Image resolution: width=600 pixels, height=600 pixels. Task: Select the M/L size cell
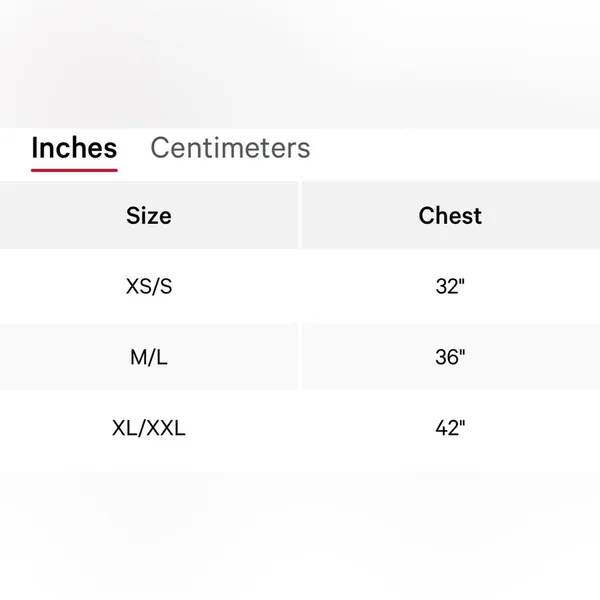(149, 357)
